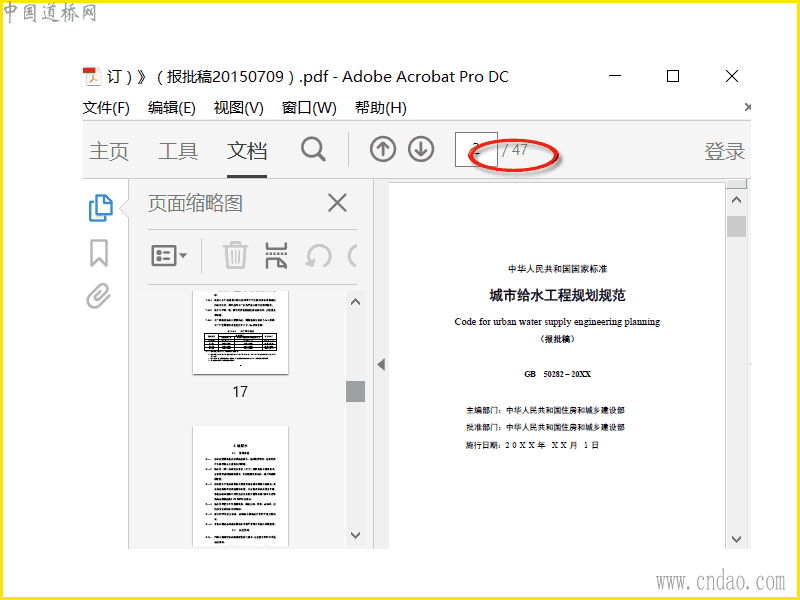The image size is (800, 600).
Task: Click the 登录 sign-in button
Action: coord(724,151)
